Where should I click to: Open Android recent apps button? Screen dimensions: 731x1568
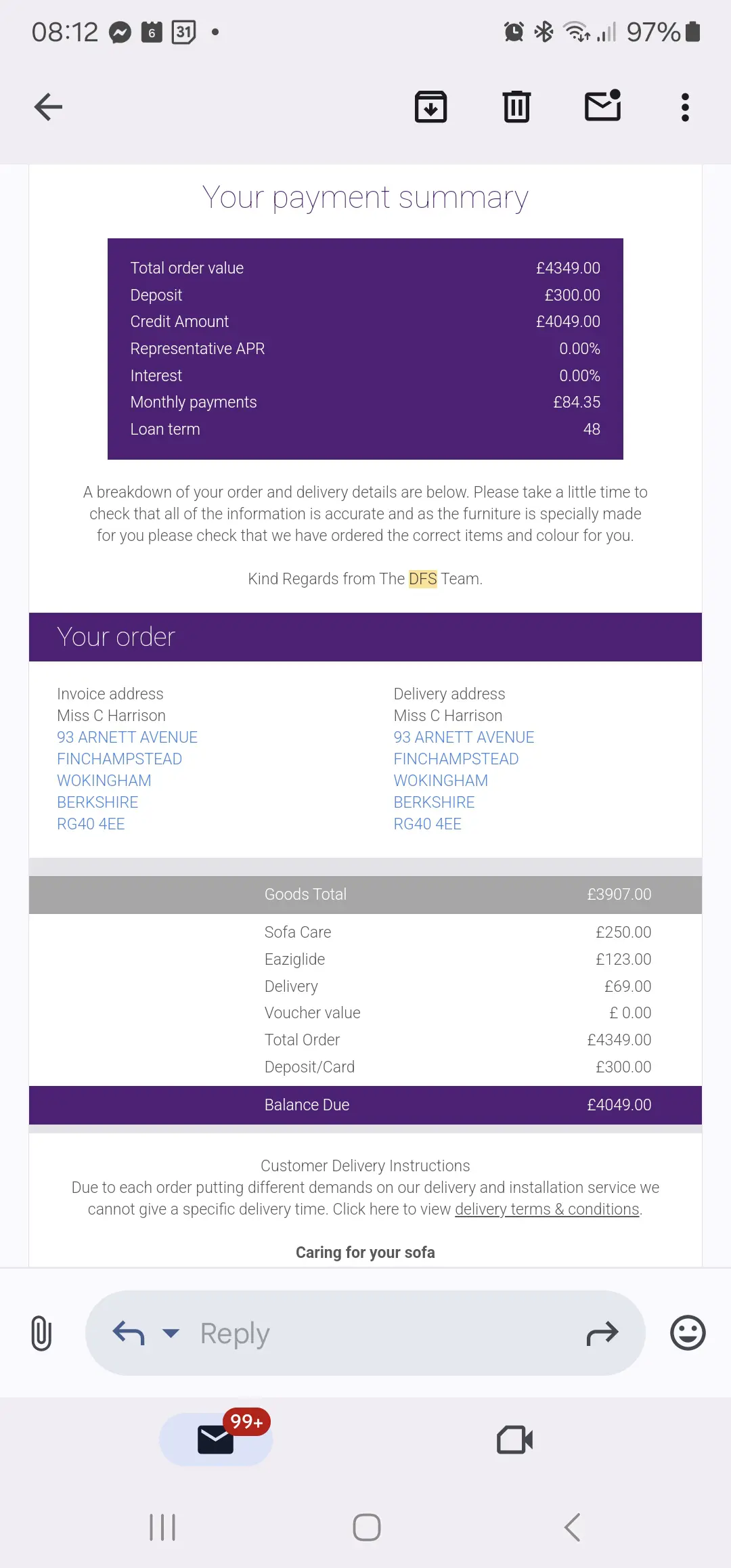[162, 1527]
